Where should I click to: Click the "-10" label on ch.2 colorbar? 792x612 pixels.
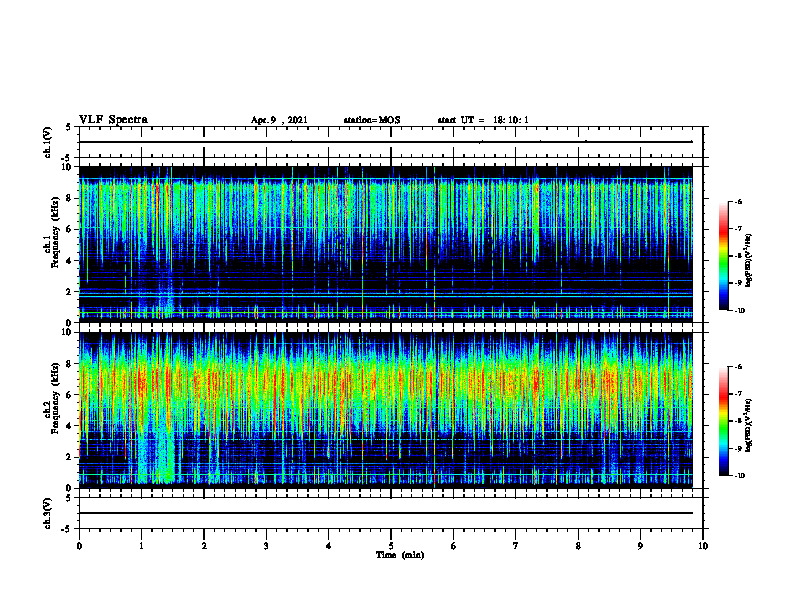(739, 476)
